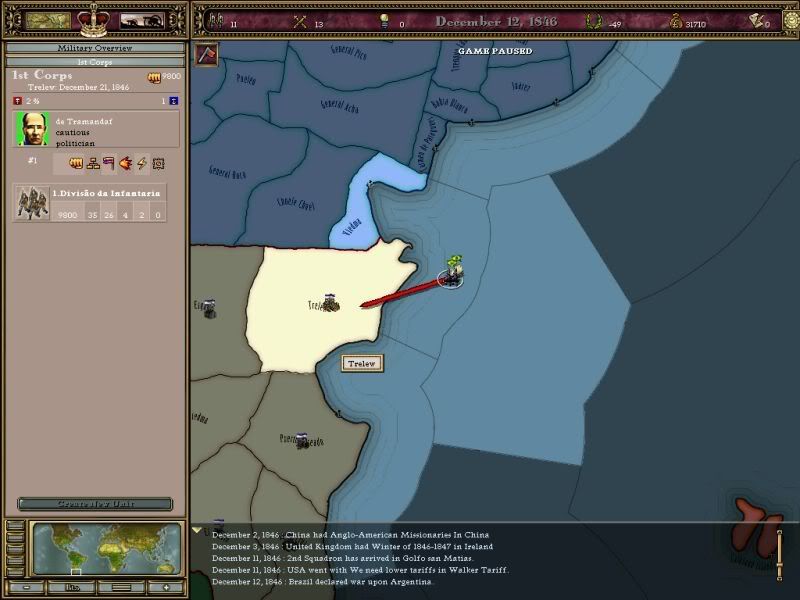
Task: Collapse the event log with the arrow
Action: 197,531
